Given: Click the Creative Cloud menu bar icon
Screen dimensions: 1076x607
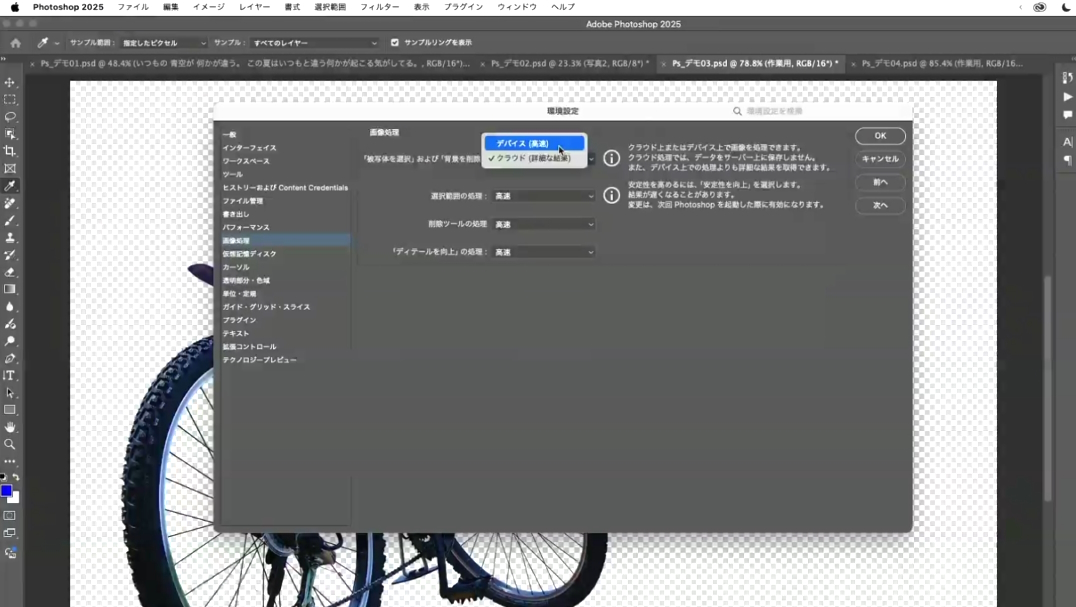Looking at the screenshot, I should pos(1040,7).
